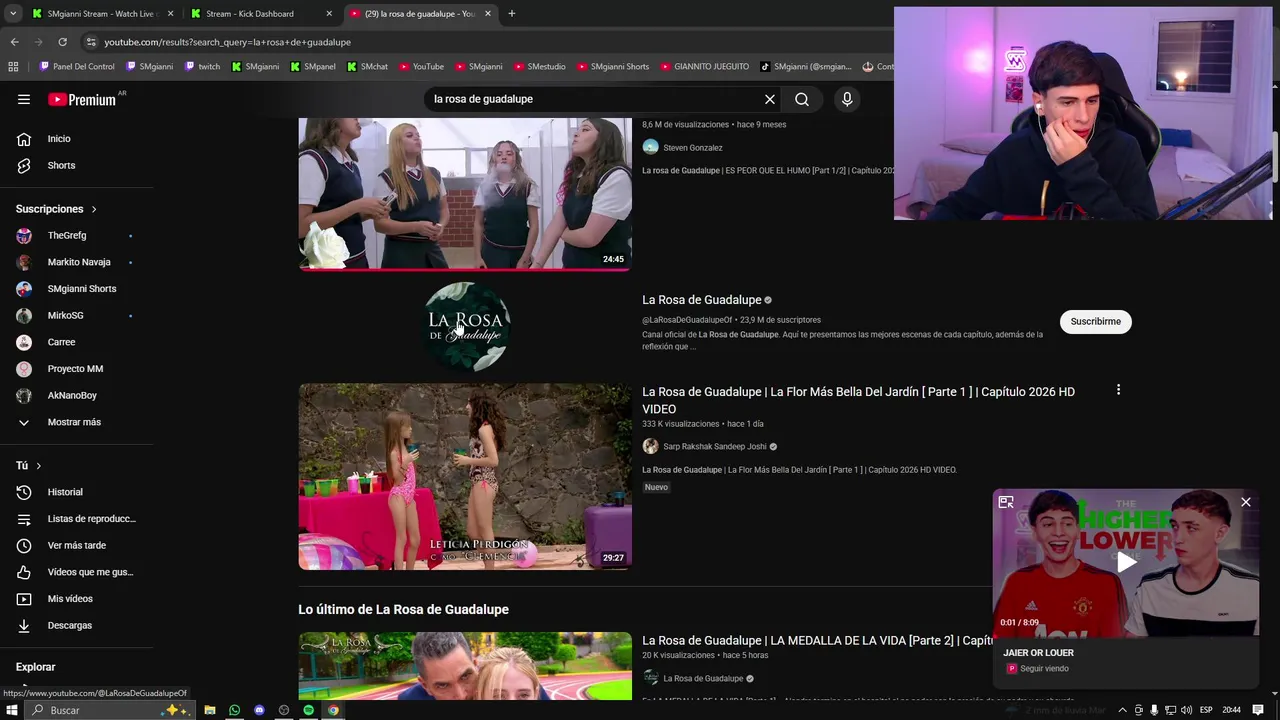
Task: Show hidden system tray icons
Action: click(1122, 710)
